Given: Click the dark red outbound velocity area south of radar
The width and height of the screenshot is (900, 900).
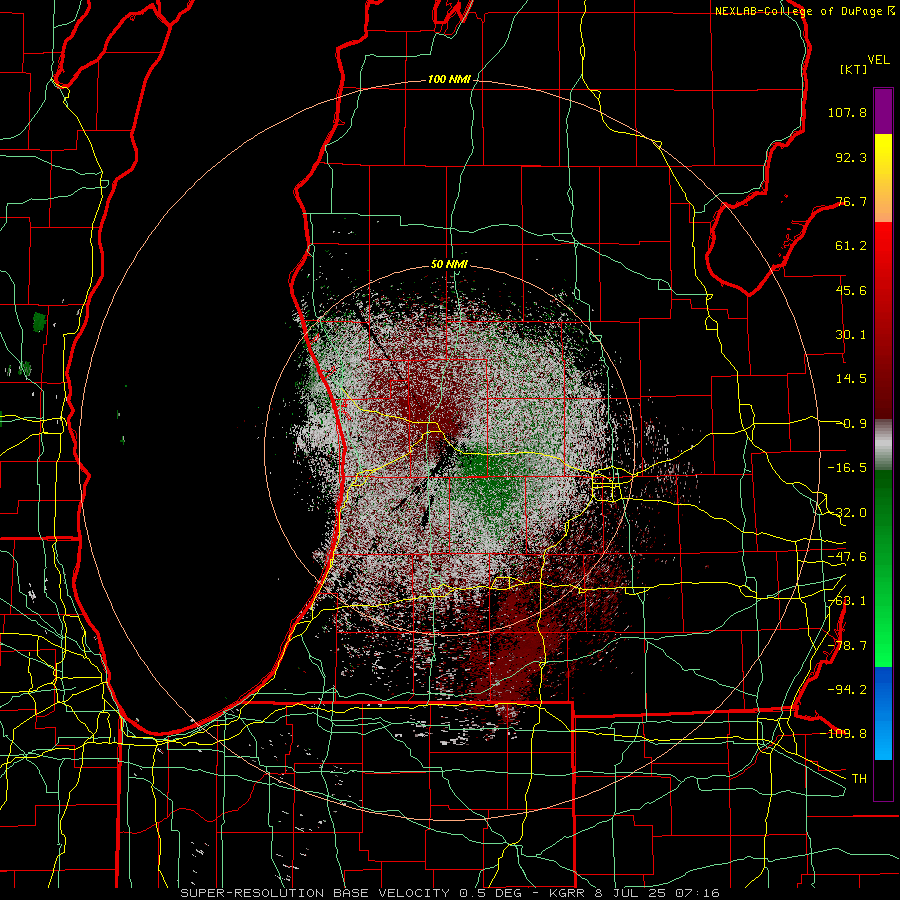Looking at the screenshot, I should coord(517,643).
